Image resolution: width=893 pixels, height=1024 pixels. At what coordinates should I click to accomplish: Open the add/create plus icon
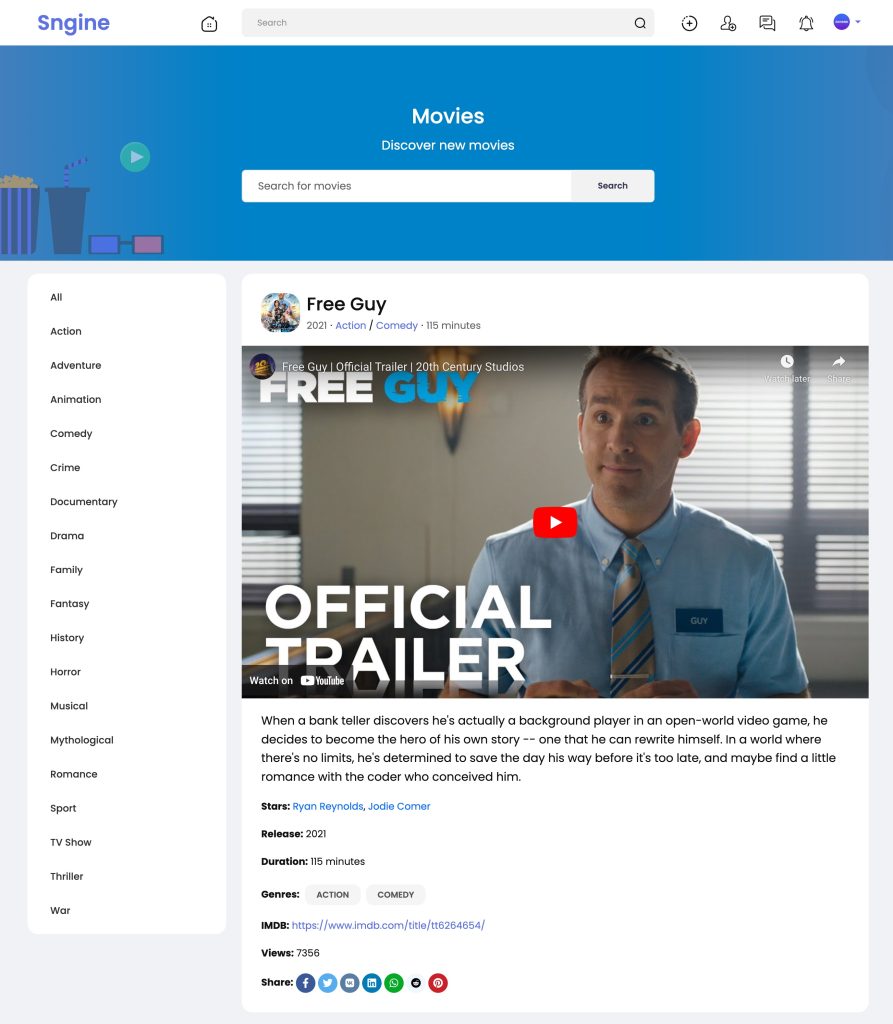689,24
